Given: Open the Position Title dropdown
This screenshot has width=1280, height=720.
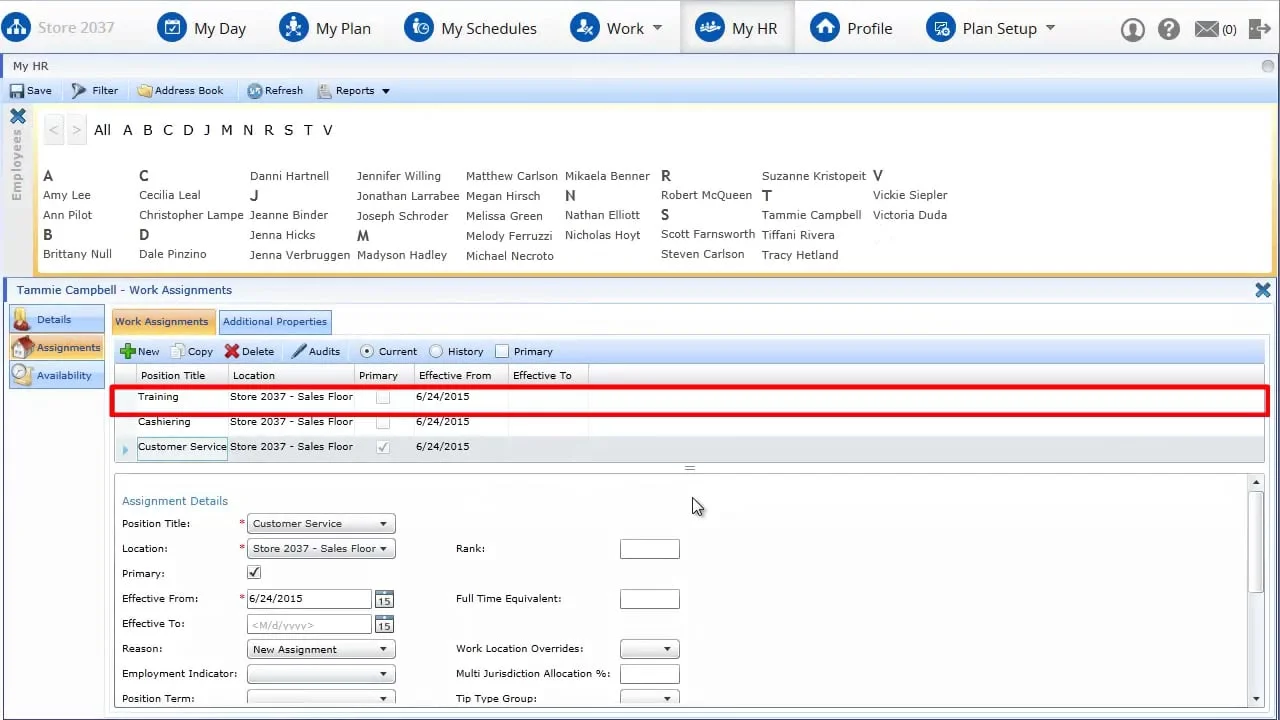Looking at the screenshot, I should click(321, 523).
